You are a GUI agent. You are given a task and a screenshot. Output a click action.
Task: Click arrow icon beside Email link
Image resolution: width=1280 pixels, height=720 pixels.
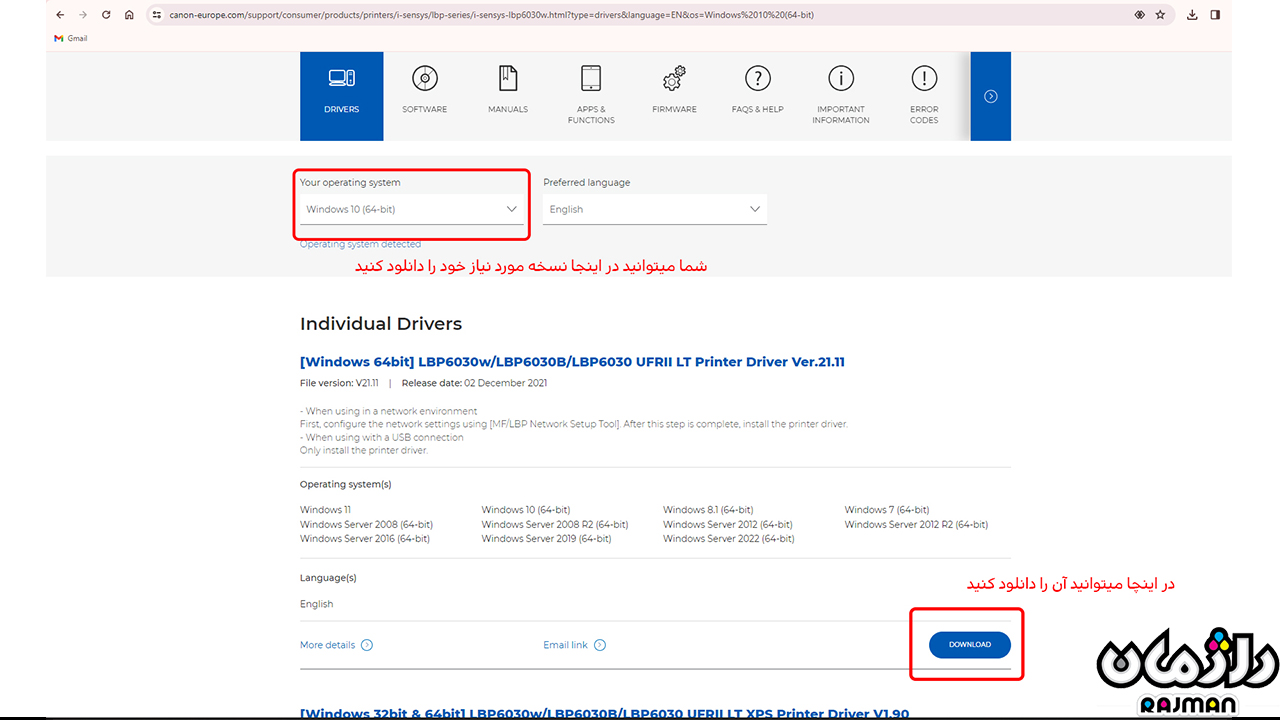coord(600,645)
